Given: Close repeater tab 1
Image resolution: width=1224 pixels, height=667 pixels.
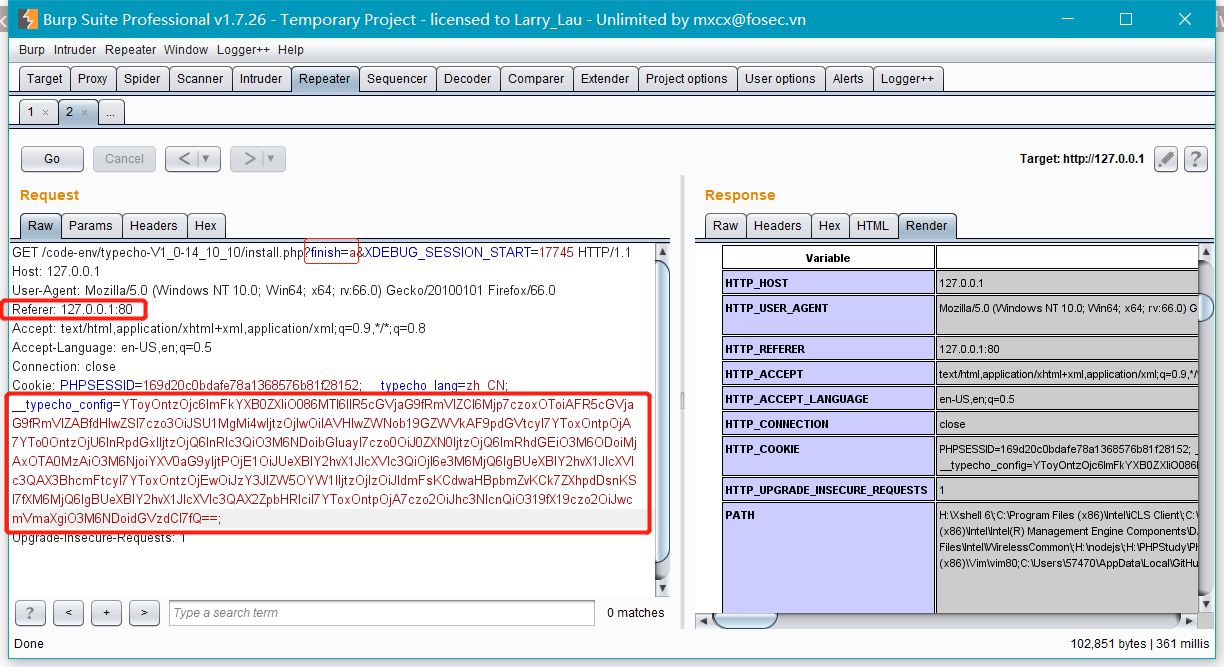Looking at the screenshot, I should [45, 113].
